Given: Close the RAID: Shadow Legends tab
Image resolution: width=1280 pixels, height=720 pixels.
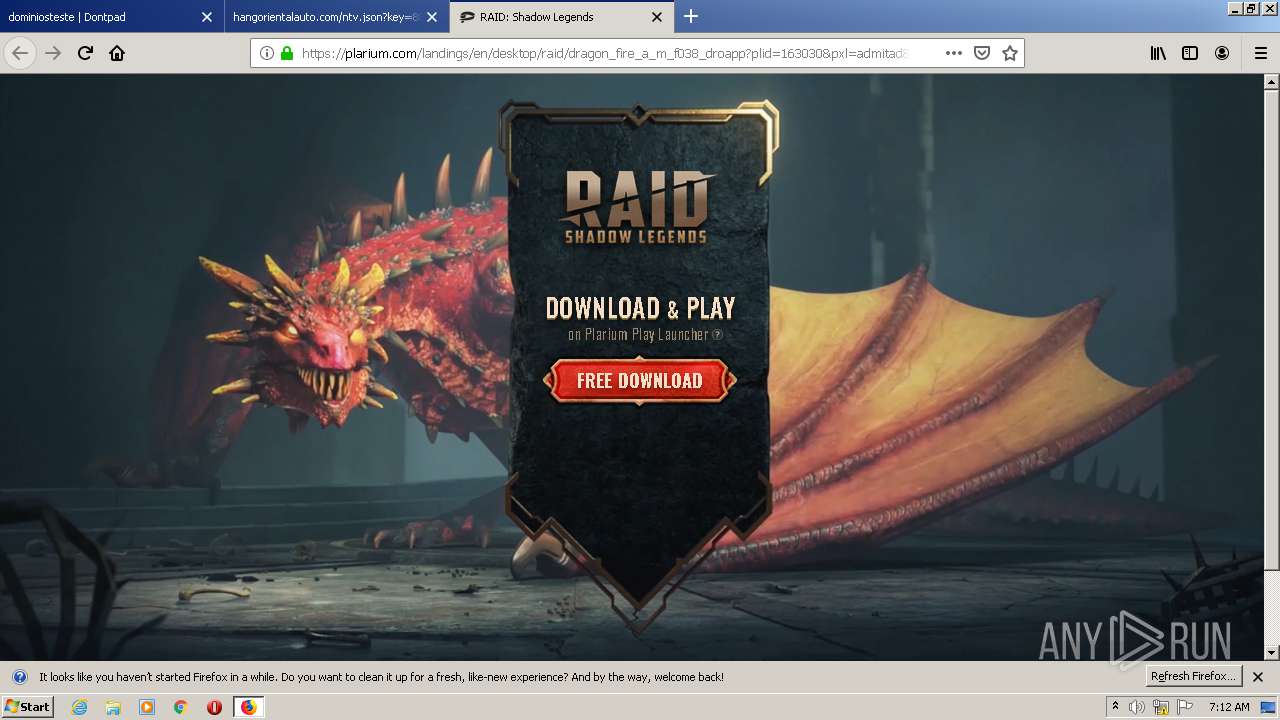Looking at the screenshot, I should click(x=657, y=17).
